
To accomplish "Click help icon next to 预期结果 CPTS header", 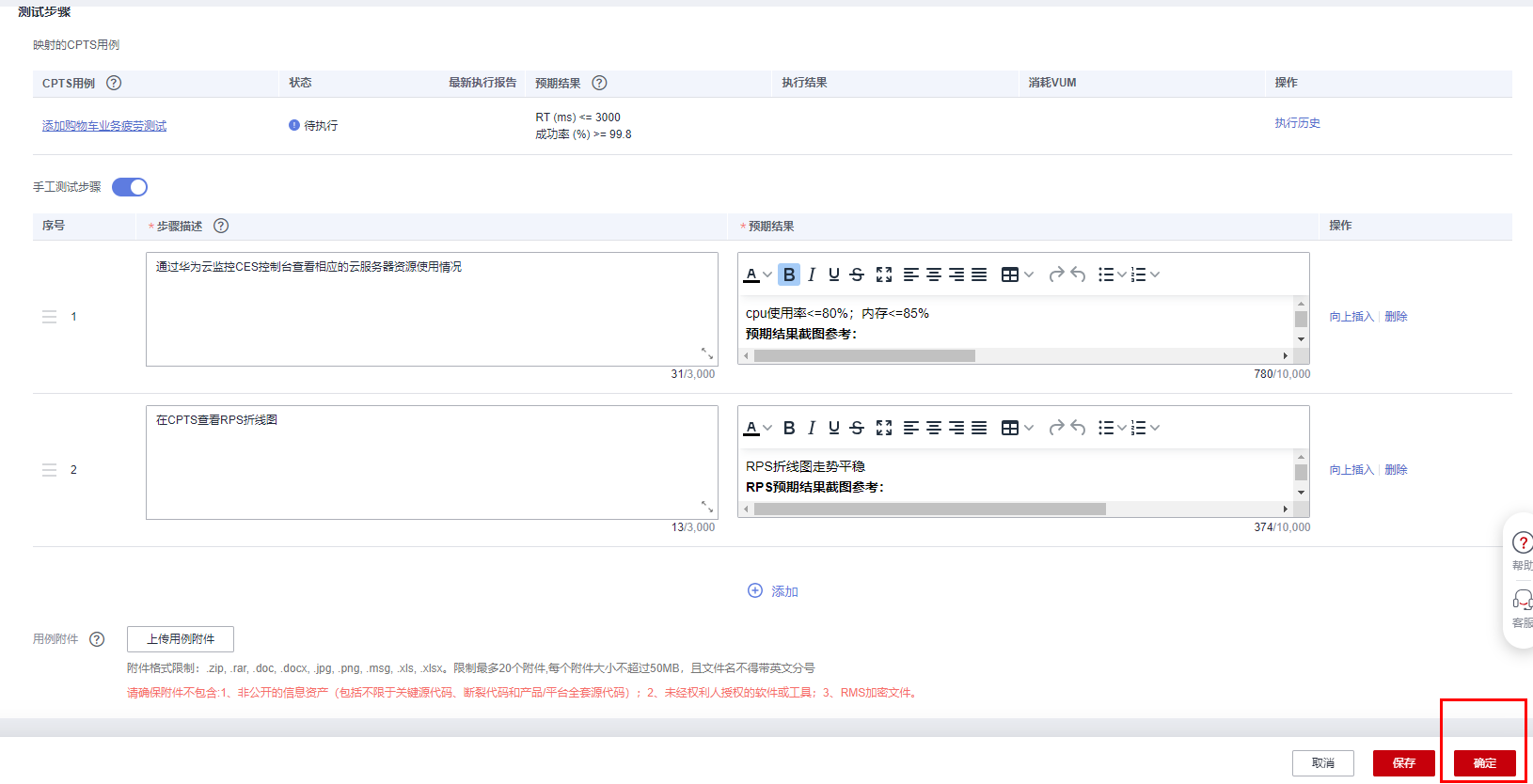I will (599, 83).
